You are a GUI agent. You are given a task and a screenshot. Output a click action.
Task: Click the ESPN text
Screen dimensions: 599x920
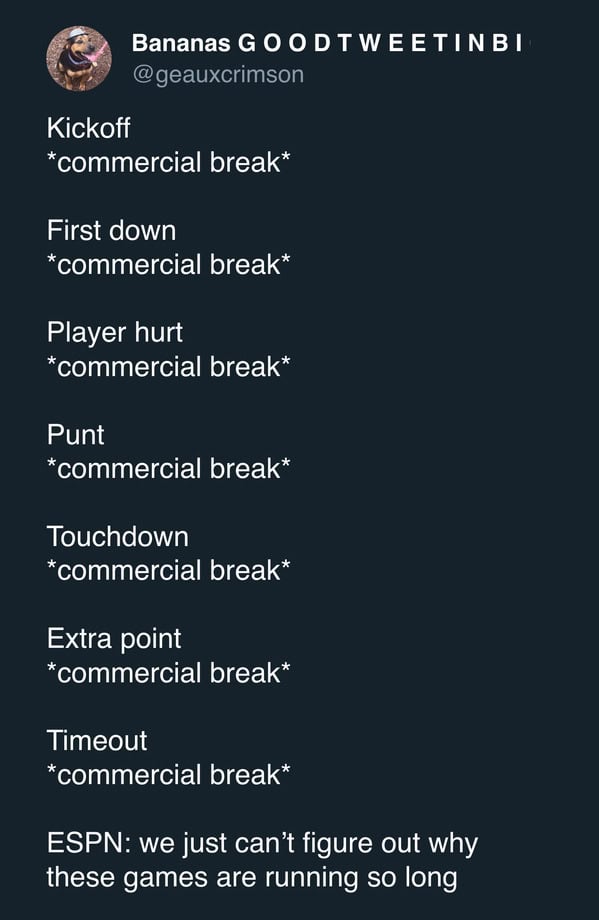tap(89, 843)
